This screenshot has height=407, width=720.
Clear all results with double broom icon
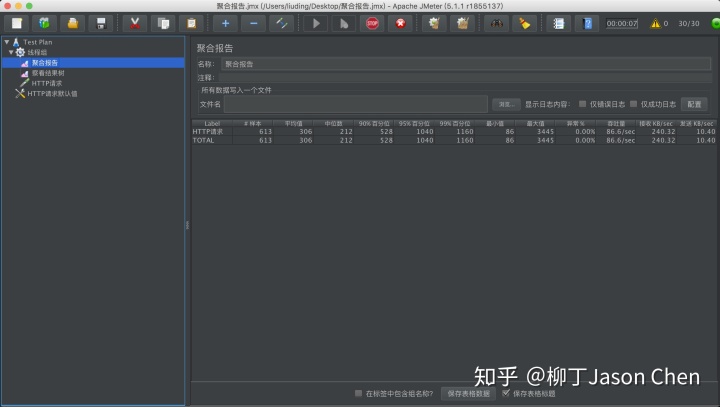462,23
